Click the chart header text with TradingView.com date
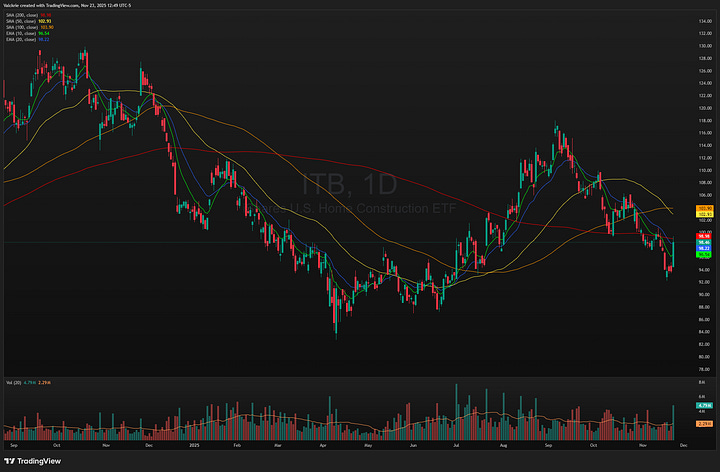The image size is (720, 472). 67,6
